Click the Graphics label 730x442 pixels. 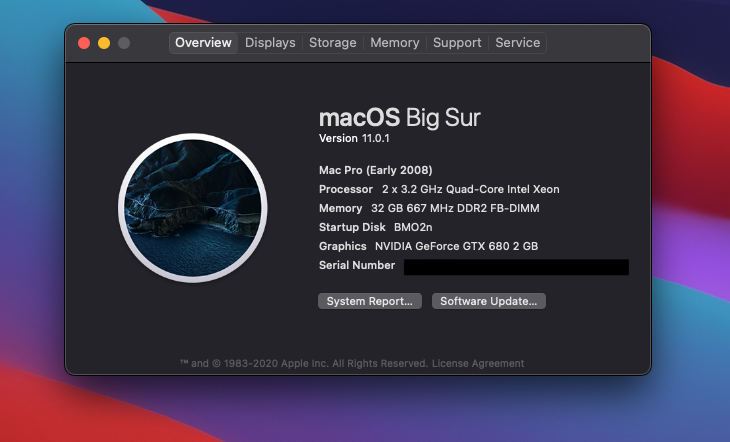coord(342,246)
